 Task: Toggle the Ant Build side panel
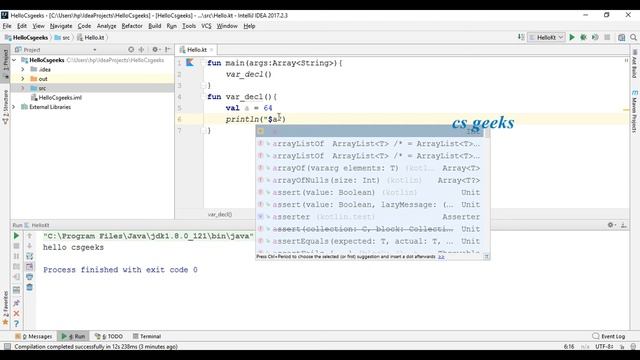point(635,63)
